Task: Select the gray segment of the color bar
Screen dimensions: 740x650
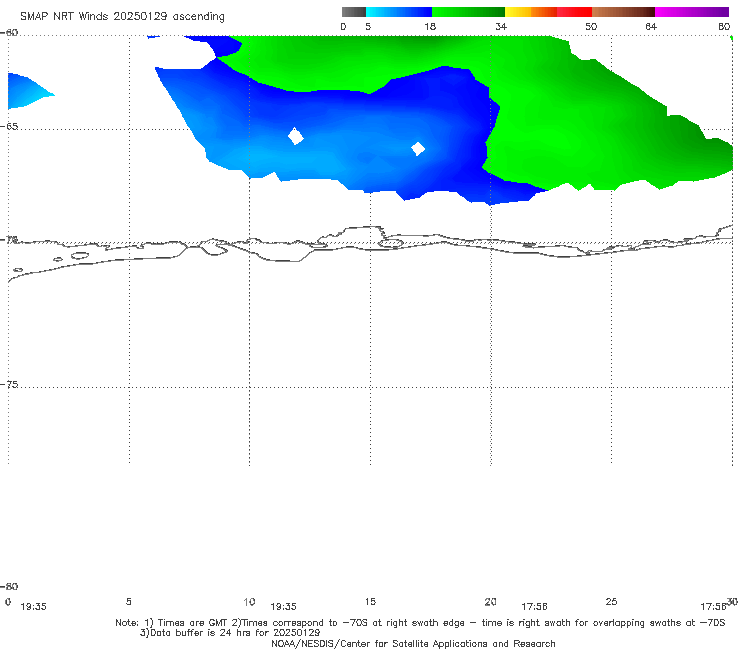Action: coord(354,12)
